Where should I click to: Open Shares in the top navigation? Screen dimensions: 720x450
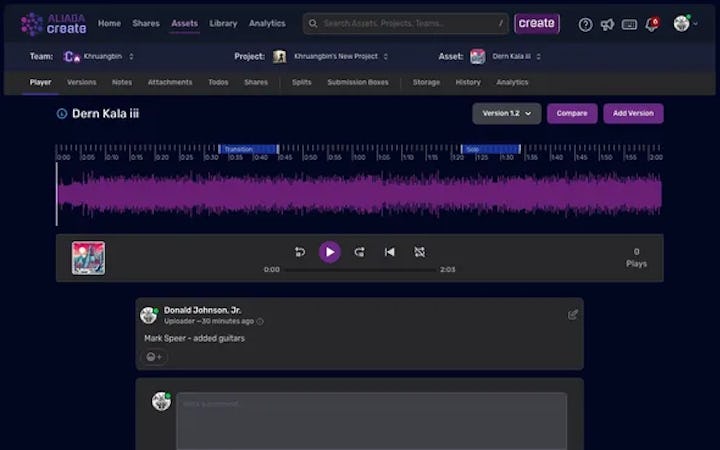[146, 23]
